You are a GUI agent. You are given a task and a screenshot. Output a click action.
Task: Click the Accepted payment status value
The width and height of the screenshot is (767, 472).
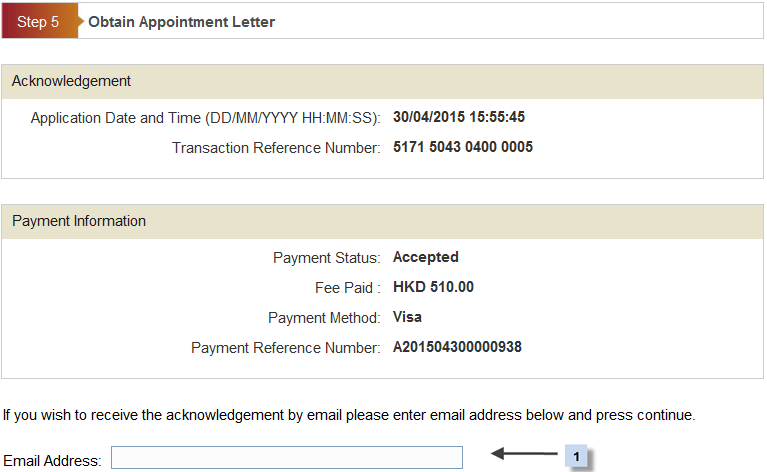coord(426,257)
